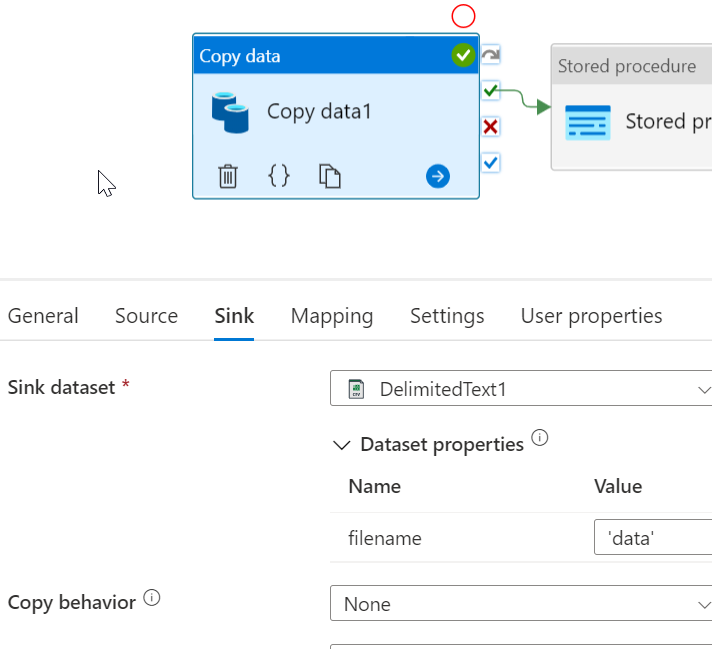
Task: Click the Copy data1 database cylinders icon
Action: 230,112
